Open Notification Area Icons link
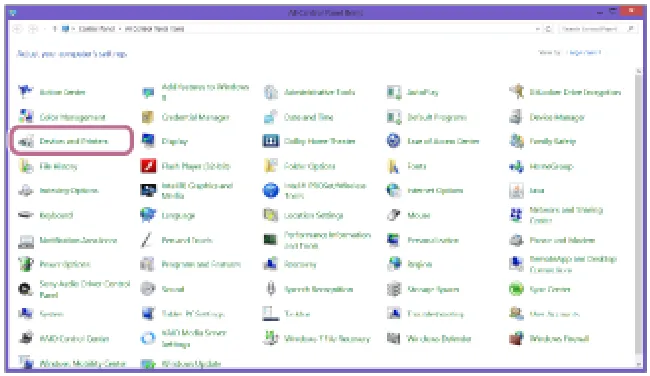Viewport: 650px width, 376px height. tap(78, 240)
